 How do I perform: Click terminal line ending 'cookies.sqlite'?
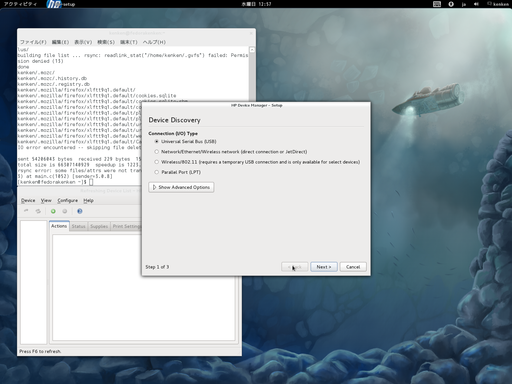point(97,96)
